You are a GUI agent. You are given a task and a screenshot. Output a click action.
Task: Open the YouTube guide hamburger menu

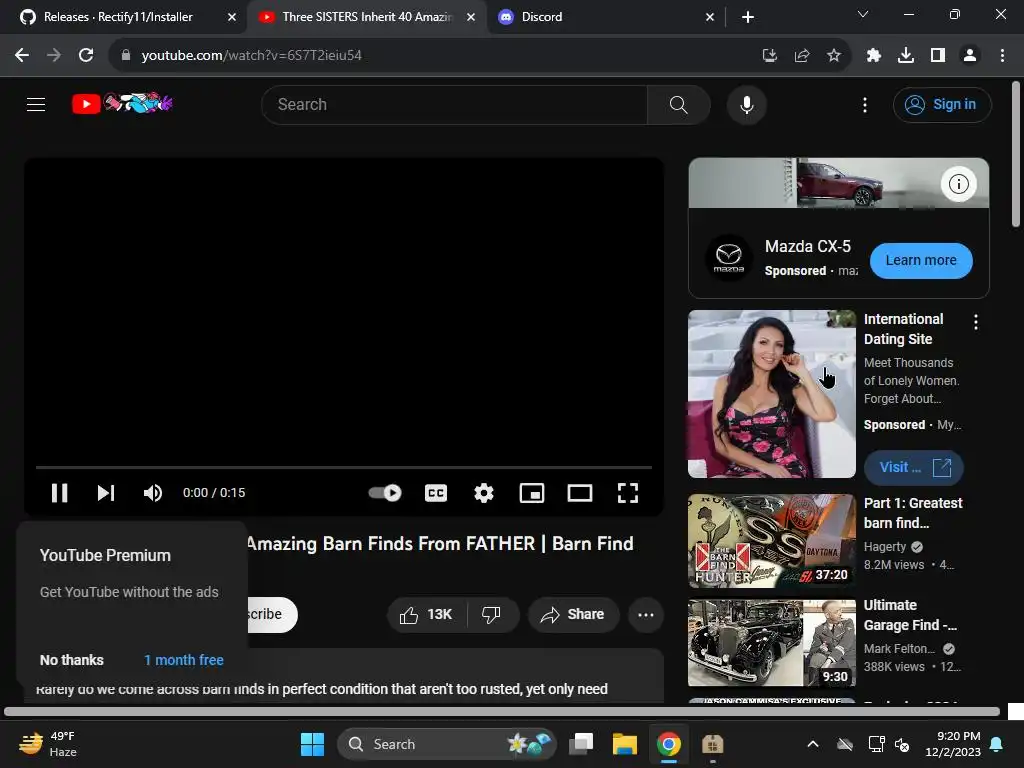click(x=36, y=104)
